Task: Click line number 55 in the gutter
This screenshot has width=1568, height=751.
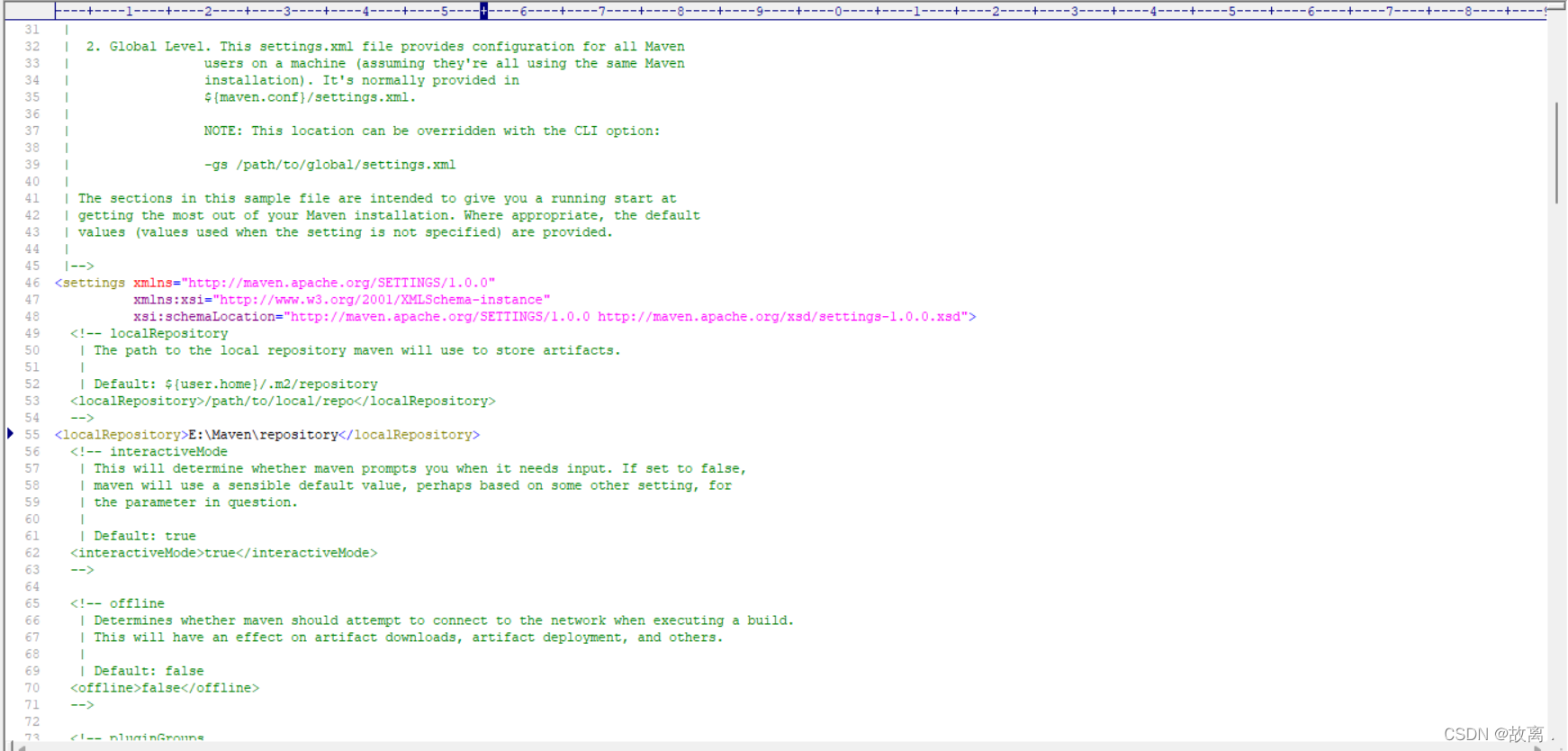Action: pos(32,435)
